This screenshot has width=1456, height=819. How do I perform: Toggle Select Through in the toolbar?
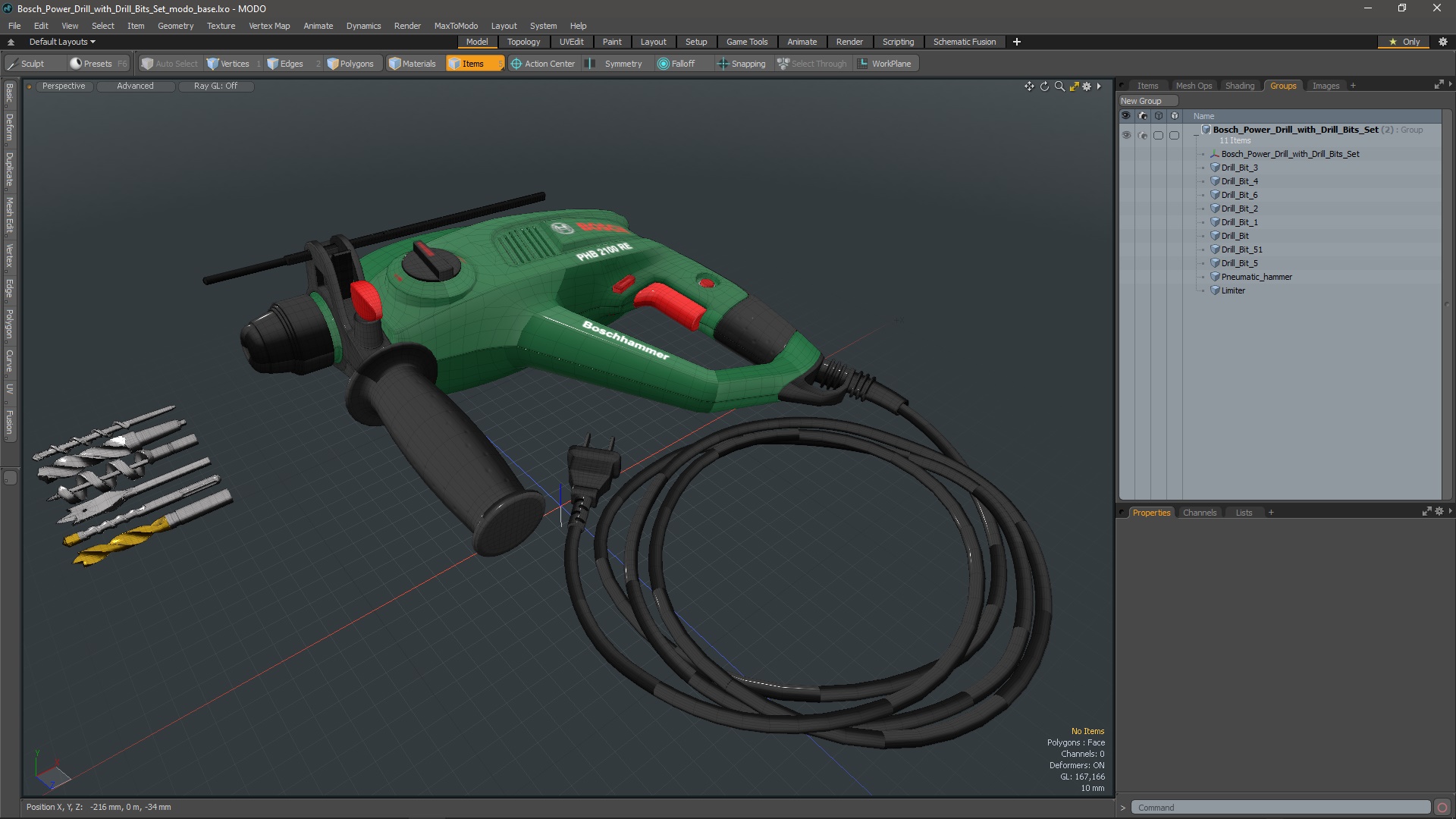pyautogui.click(x=811, y=64)
